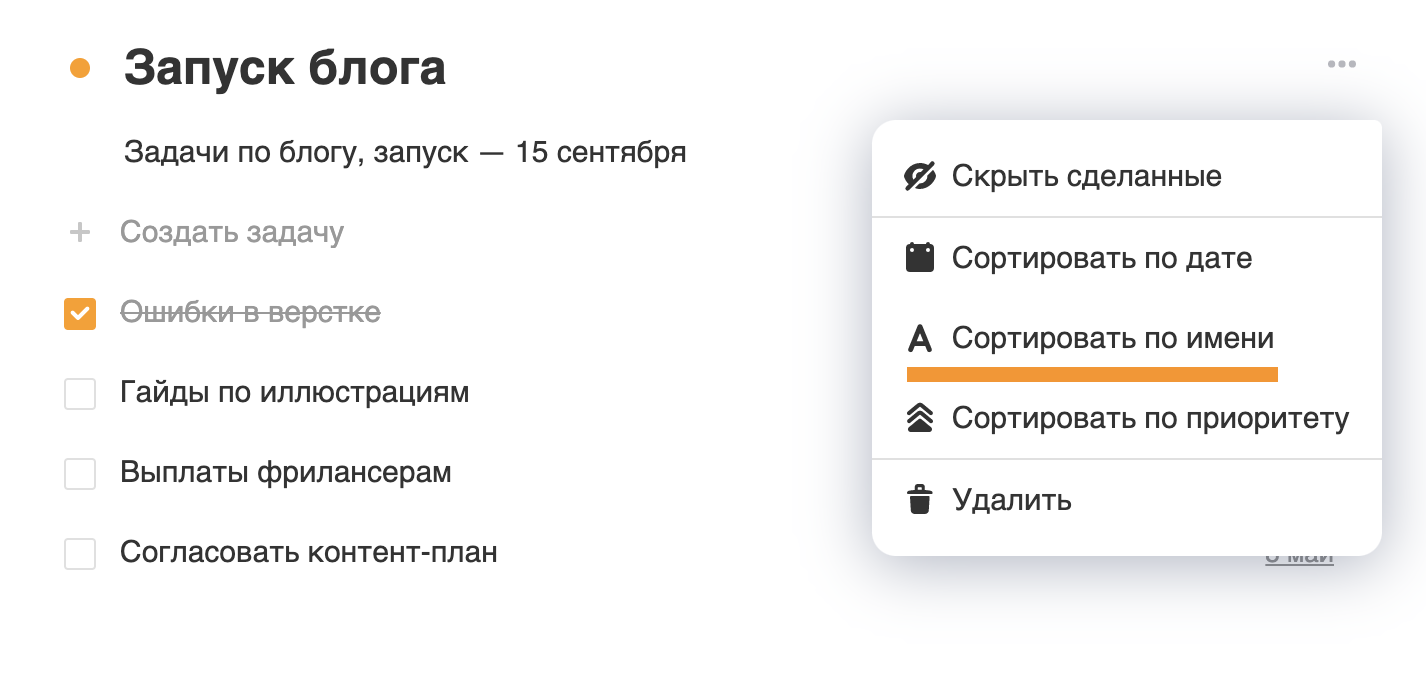Select 'Скрыть сделанные' menu entry
The image size is (1426, 692).
point(1086,177)
